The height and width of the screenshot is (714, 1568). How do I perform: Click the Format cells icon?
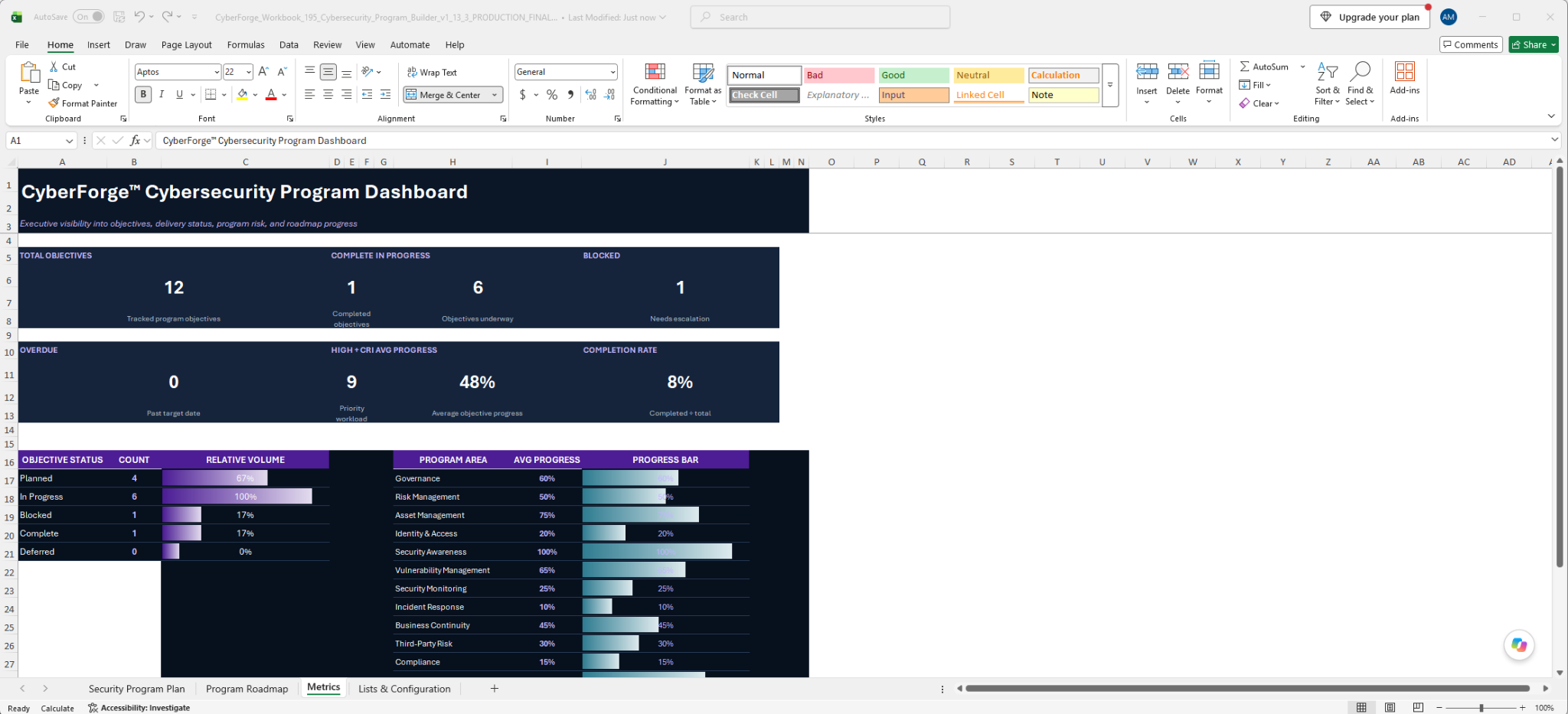1209,71
